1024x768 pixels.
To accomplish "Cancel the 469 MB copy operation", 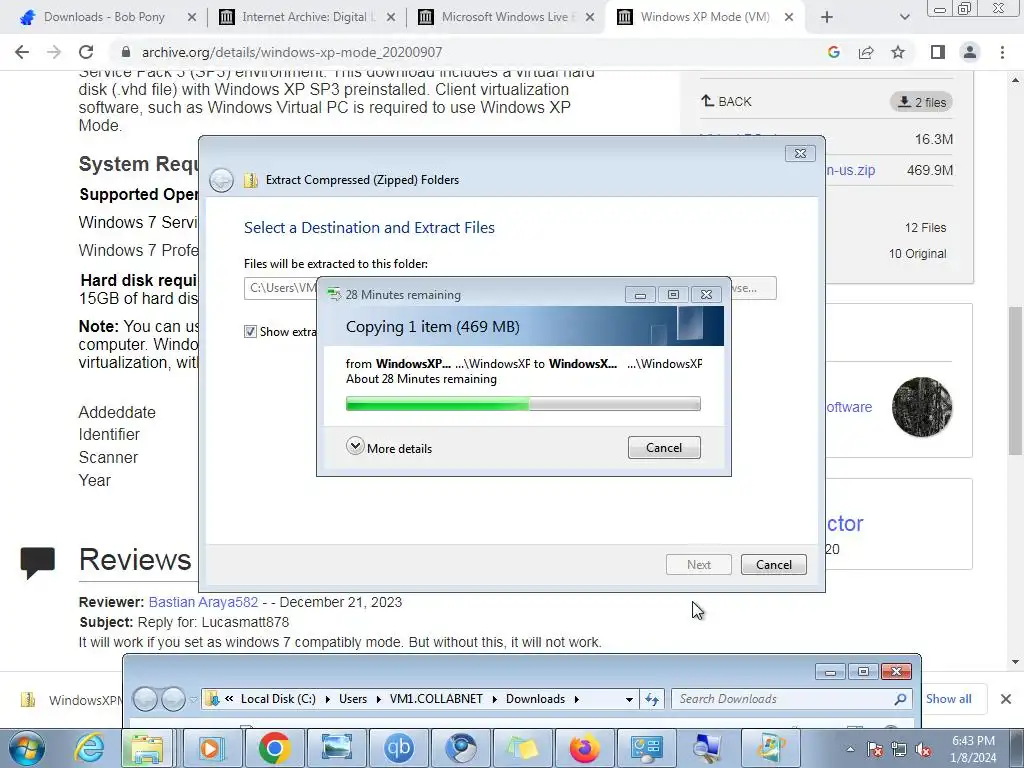I will (664, 448).
